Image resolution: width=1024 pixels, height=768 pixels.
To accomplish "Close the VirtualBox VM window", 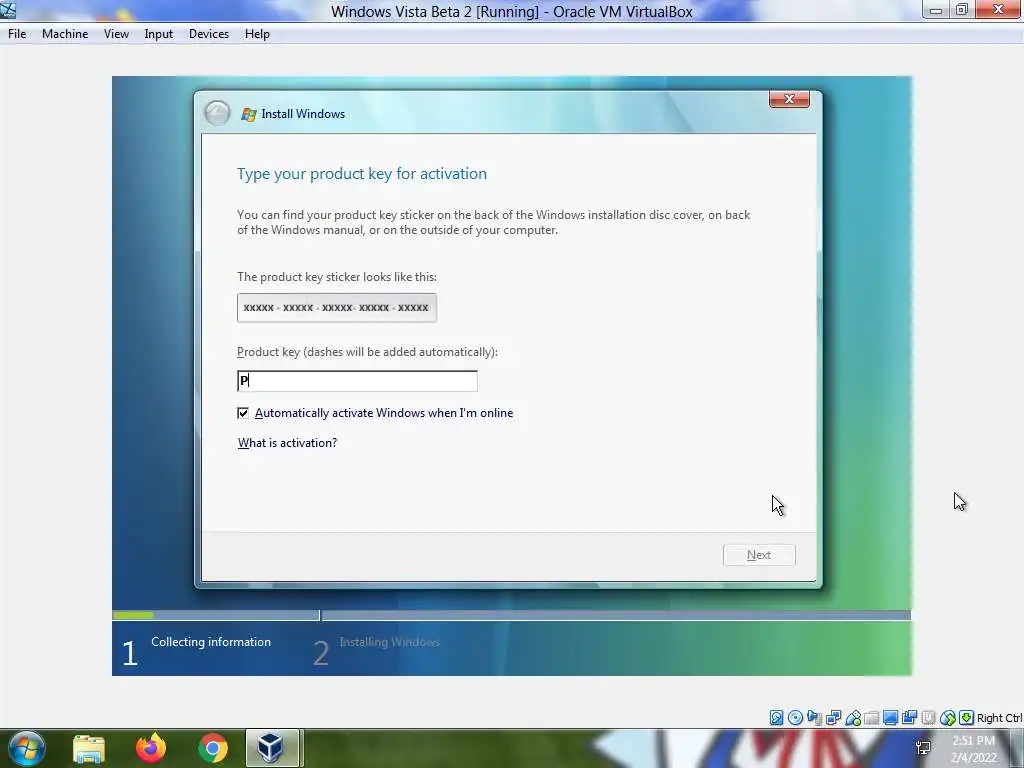I will point(999,9).
